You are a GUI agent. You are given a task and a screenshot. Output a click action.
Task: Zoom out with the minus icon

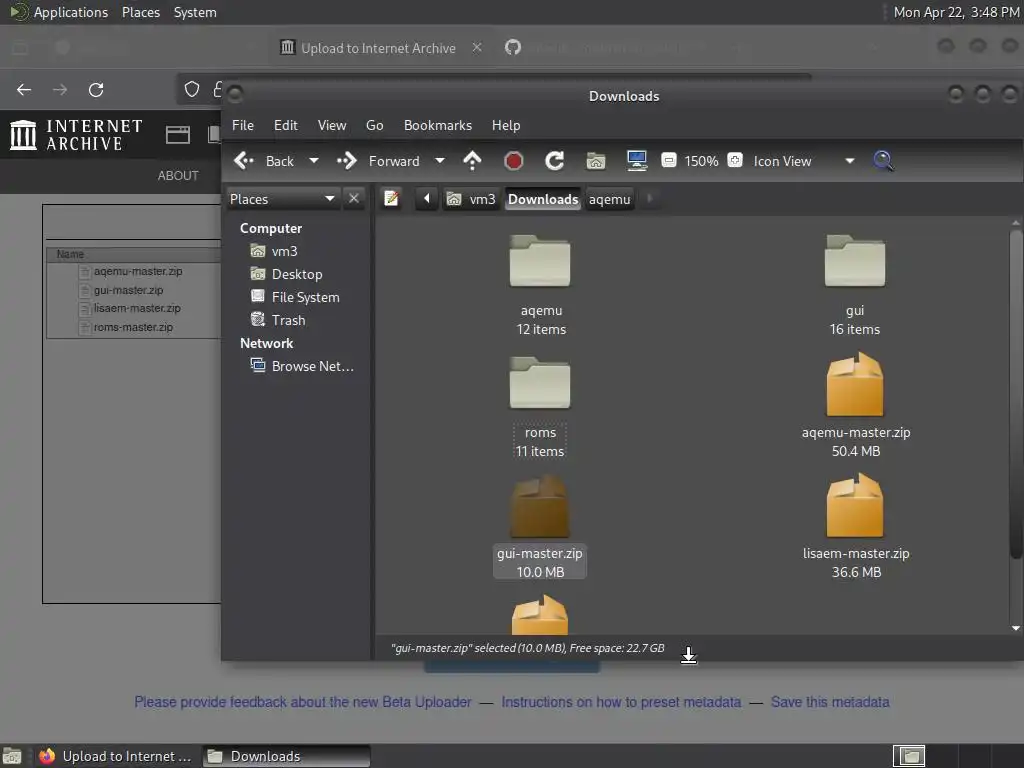(668, 160)
